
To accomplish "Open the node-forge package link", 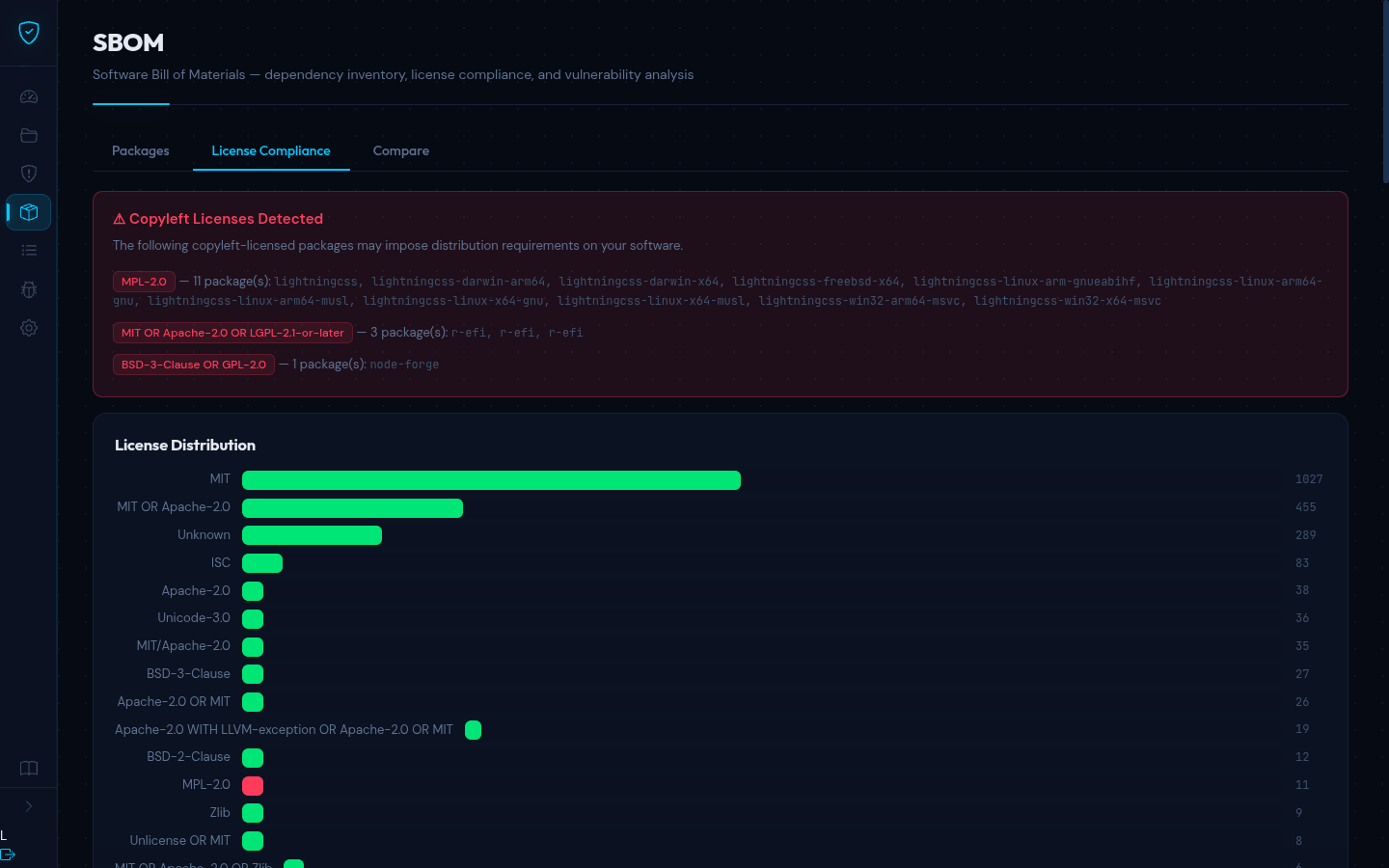I will tap(404, 365).
